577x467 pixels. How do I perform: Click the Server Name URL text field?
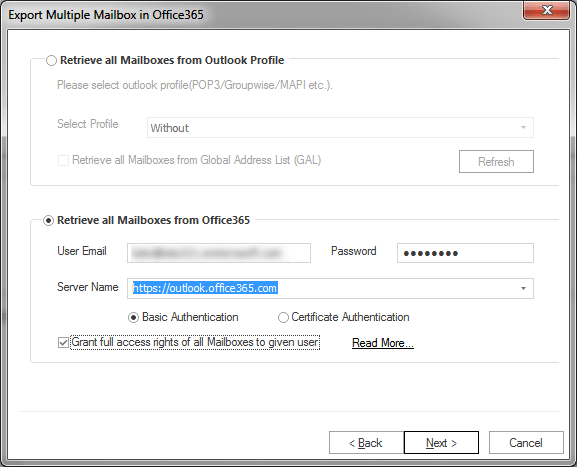(323, 289)
